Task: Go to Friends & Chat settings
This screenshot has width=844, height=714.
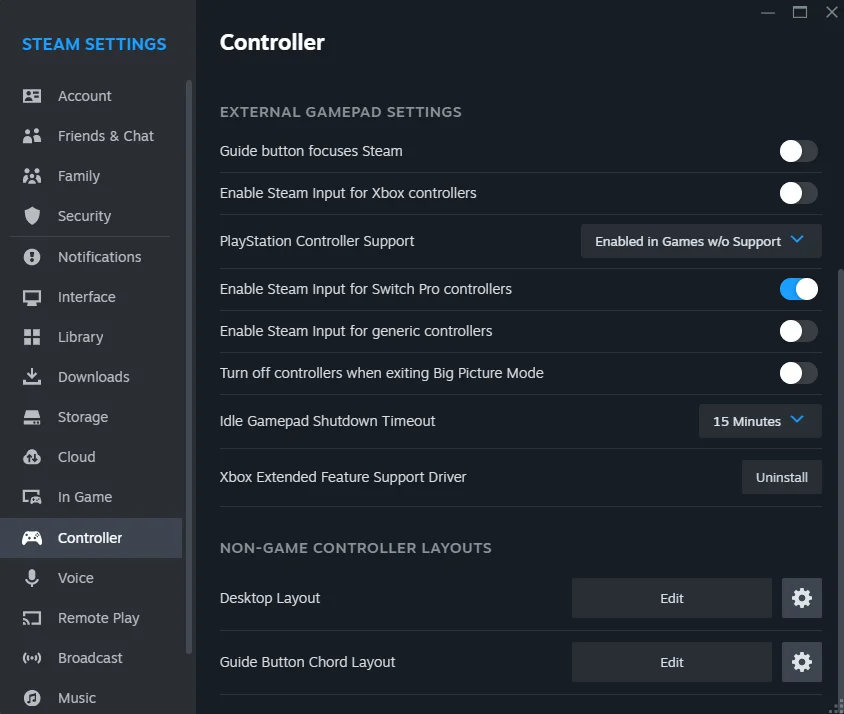Action: pos(91,136)
